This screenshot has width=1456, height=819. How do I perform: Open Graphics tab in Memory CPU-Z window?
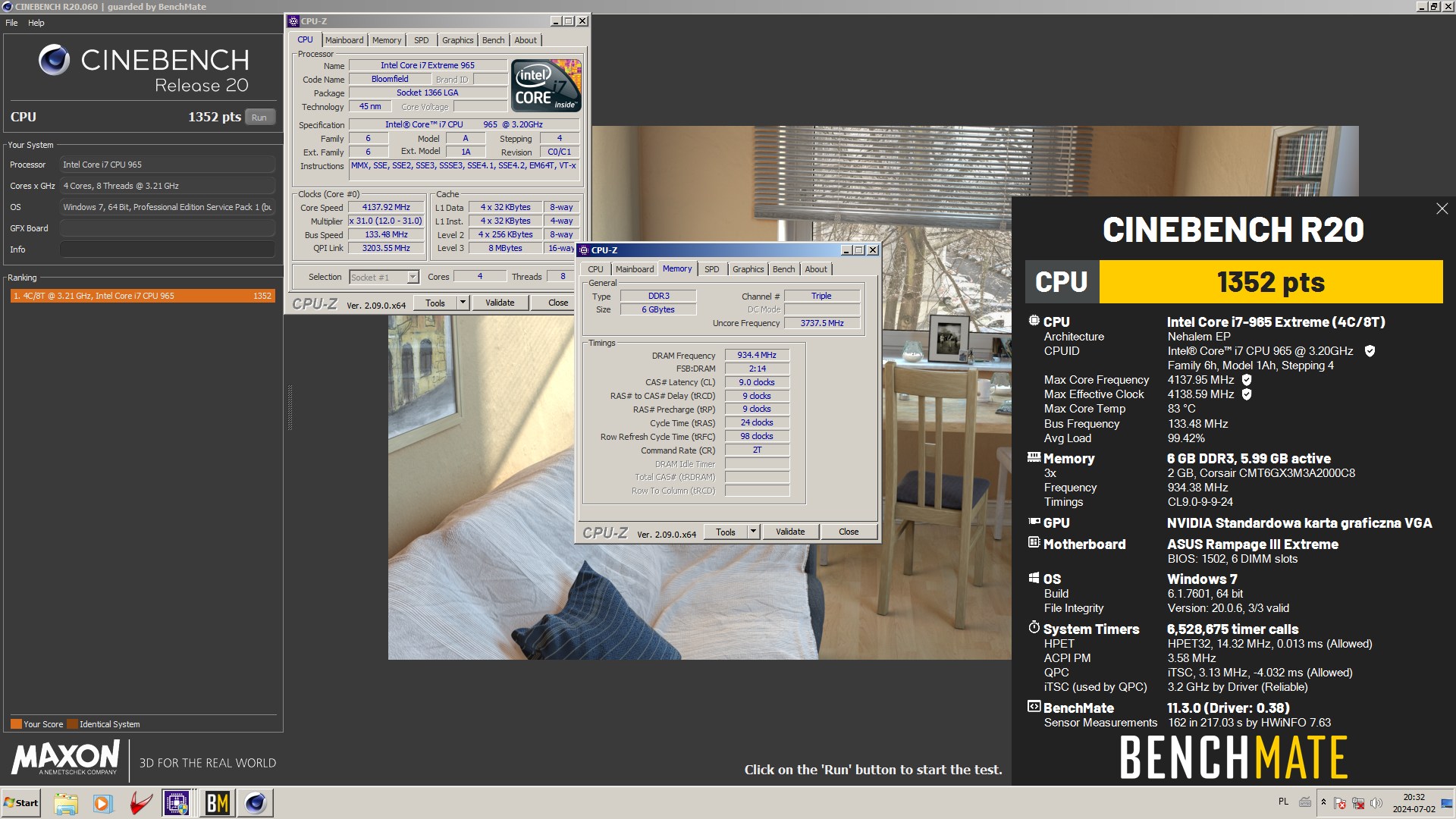pyautogui.click(x=748, y=269)
